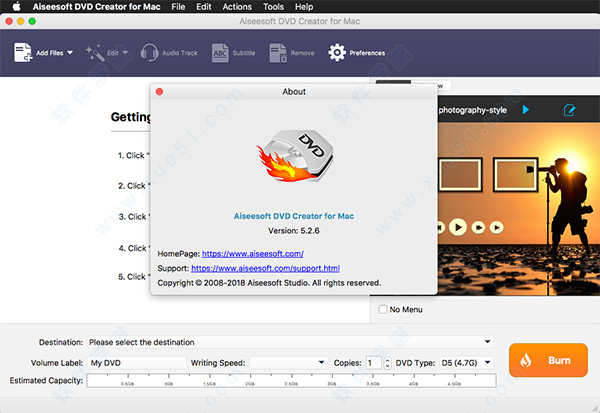
Task: Click the Preferences label in the toolbar
Action: pyautogui.click(x=367, y=53)
